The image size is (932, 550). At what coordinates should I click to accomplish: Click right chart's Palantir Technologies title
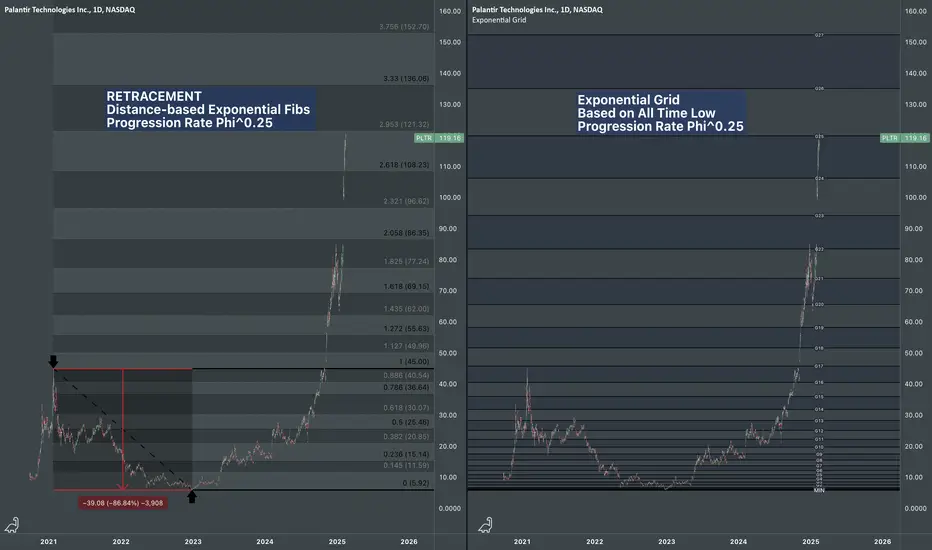537,10
